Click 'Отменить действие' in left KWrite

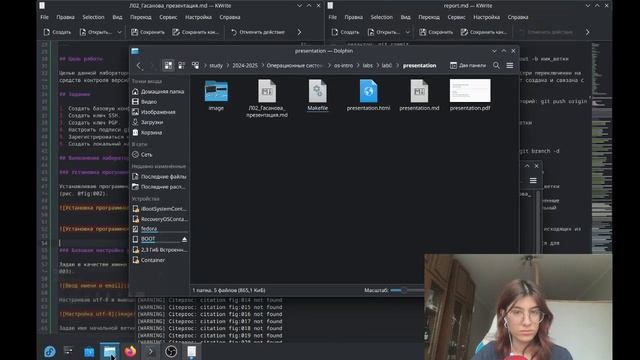(x=258, y=32)
